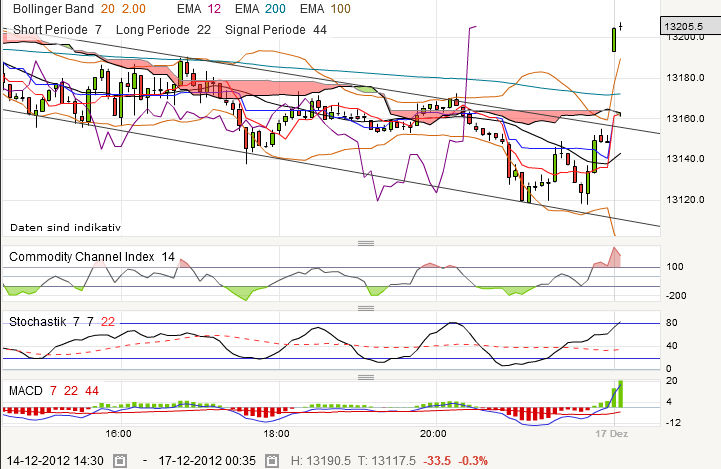Click the end date 17-12-2012 00:35

207,460
